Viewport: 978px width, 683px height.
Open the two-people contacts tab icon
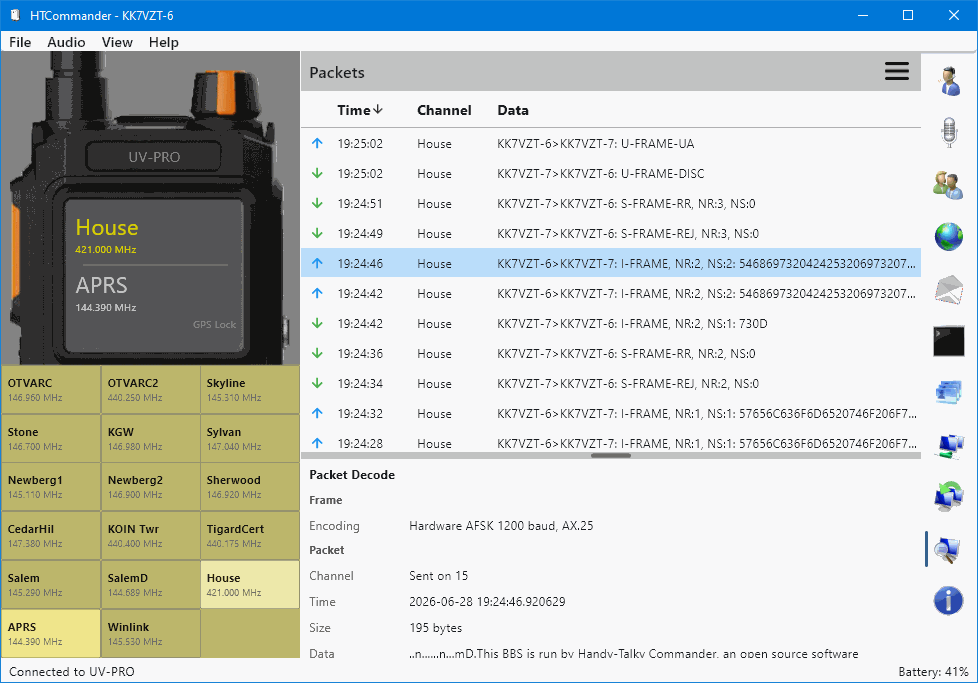tap(948, 185)
